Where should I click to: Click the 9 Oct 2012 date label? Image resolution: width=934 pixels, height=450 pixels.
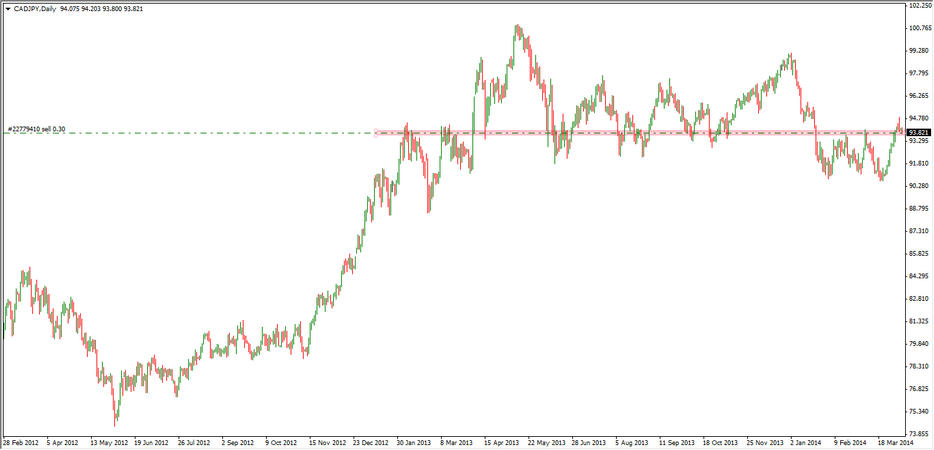(x=283, y=441)
